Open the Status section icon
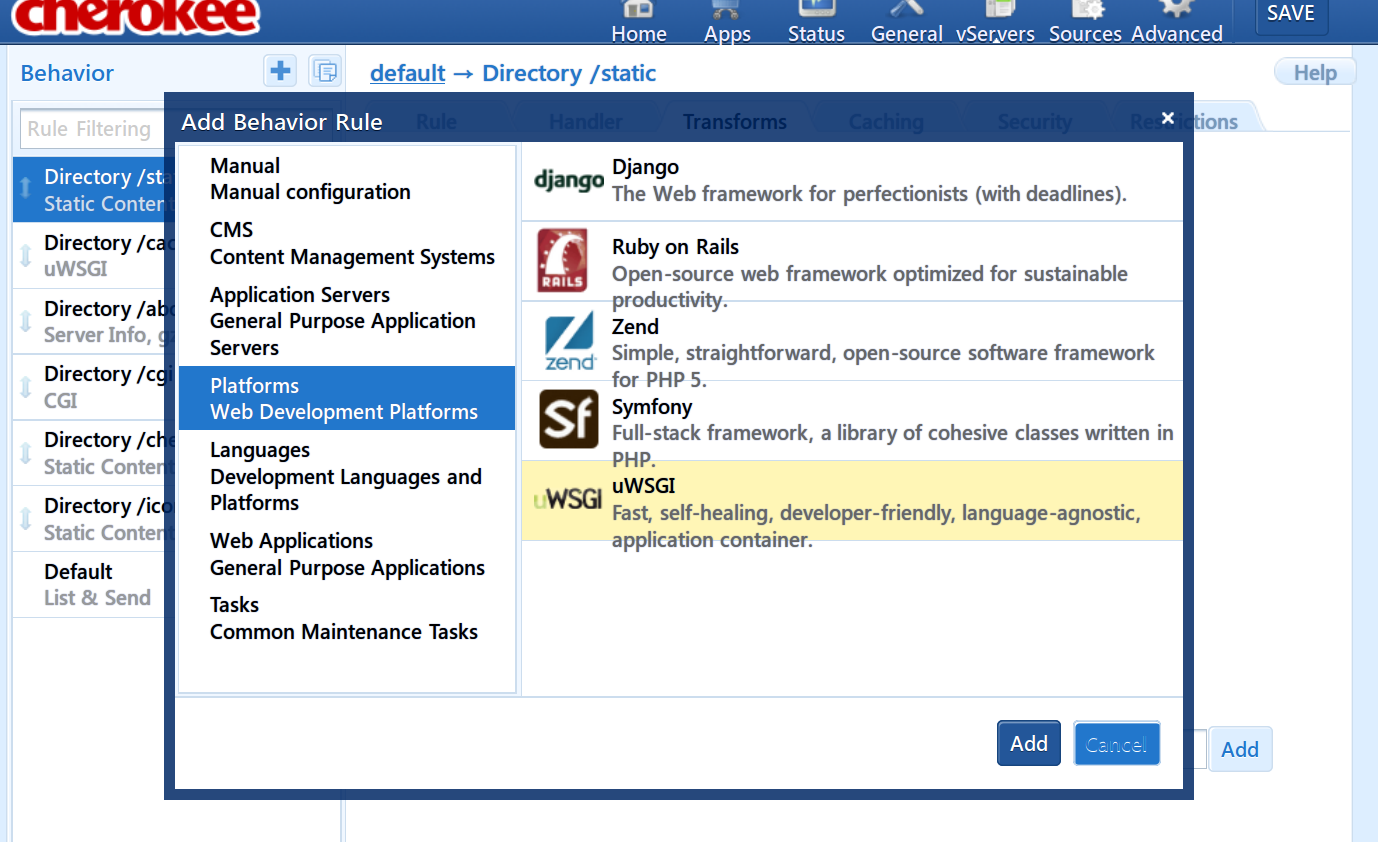This screenshot has width=1378, height=842. 816,10
